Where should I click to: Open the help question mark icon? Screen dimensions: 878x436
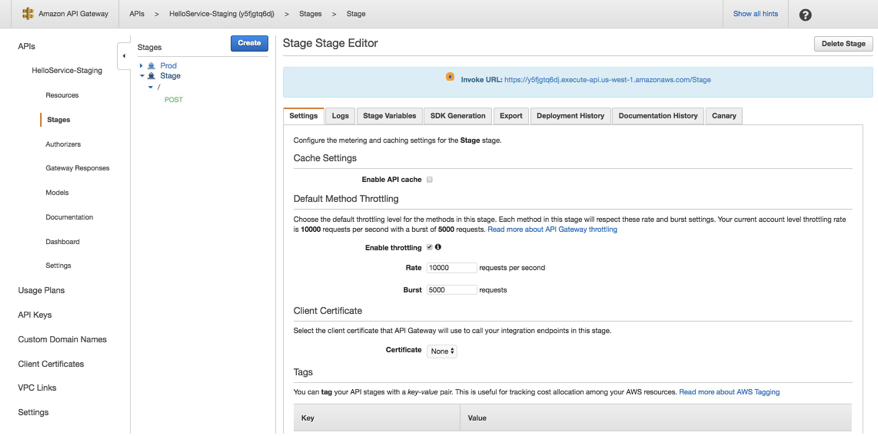coord(805,15)
